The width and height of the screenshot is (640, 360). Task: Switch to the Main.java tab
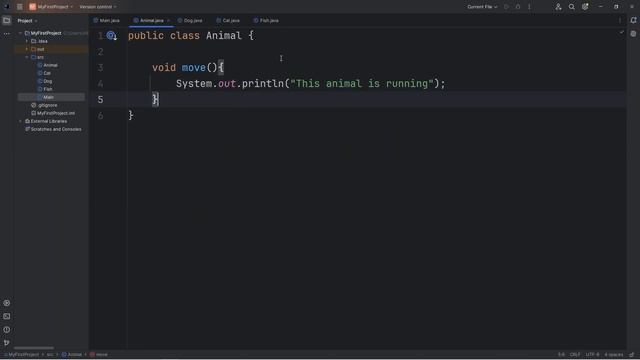[x=107, y=20]
